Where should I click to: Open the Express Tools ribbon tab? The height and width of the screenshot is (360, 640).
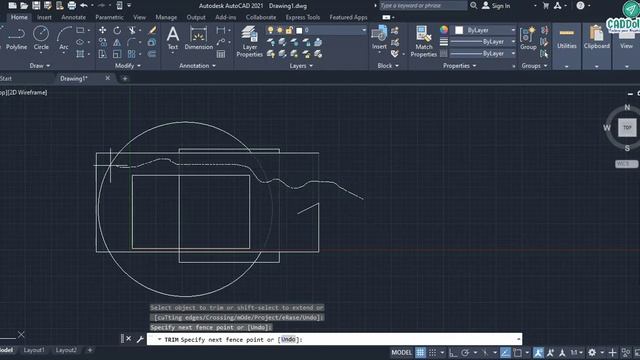(x=302, y=17)
